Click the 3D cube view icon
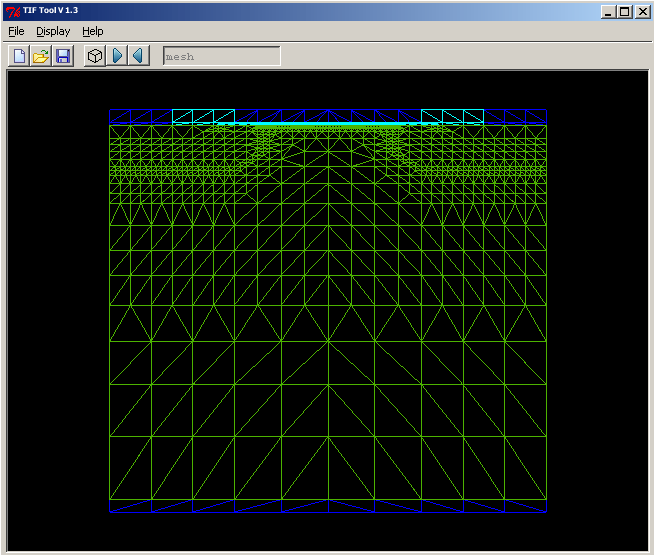This screenshot has height=555, width=654. [95, 56]
